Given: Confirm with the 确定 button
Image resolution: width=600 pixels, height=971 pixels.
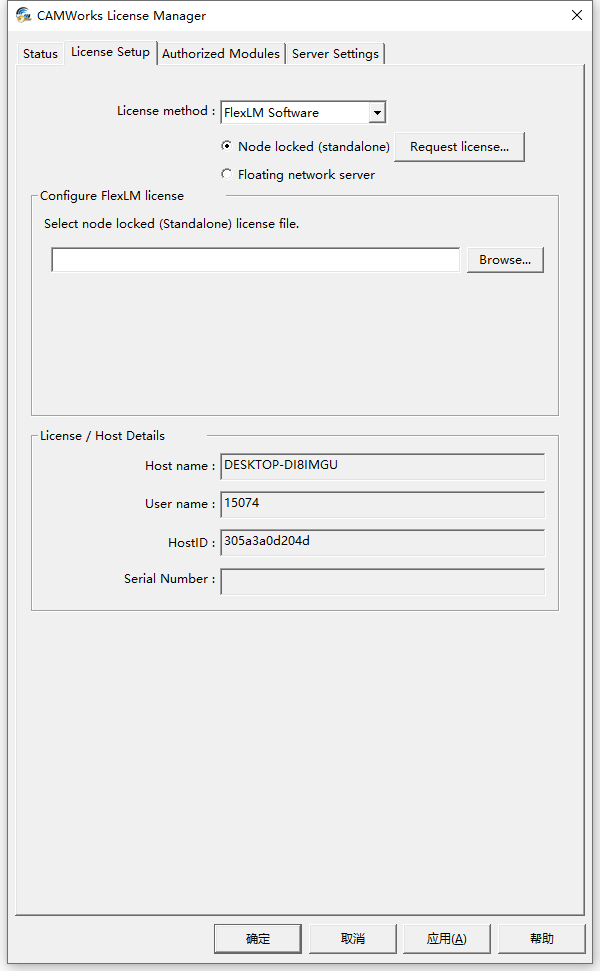Looking at the screenshot, I should coord(258,939).
